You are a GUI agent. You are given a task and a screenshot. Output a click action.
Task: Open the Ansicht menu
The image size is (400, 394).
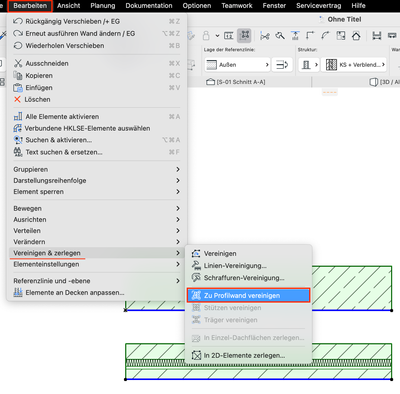(x=69, y=6)
